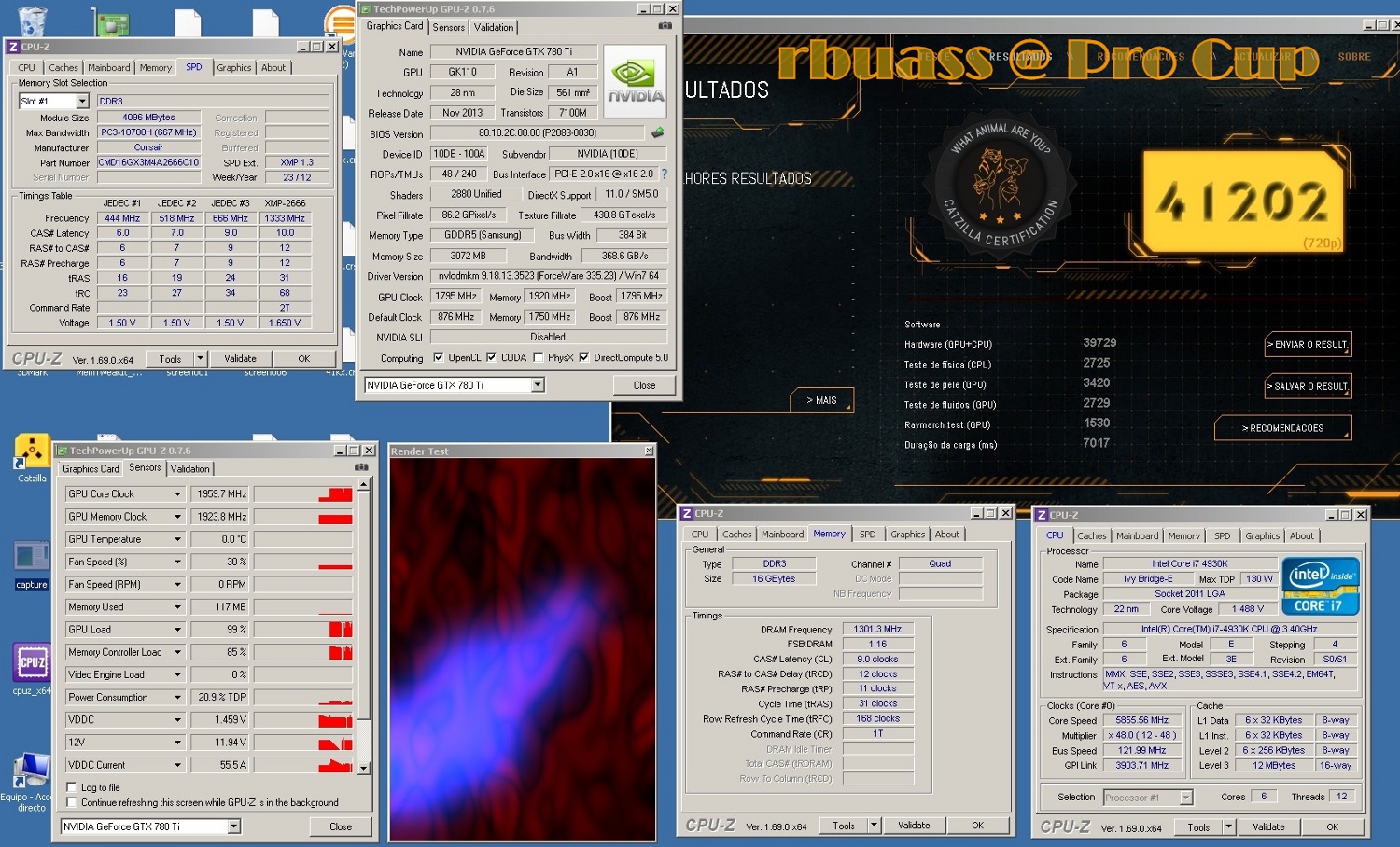Open Tools dropdown arrow in CPU-Z Memory window
The image size is (1400, 847).
coord(874,826)
